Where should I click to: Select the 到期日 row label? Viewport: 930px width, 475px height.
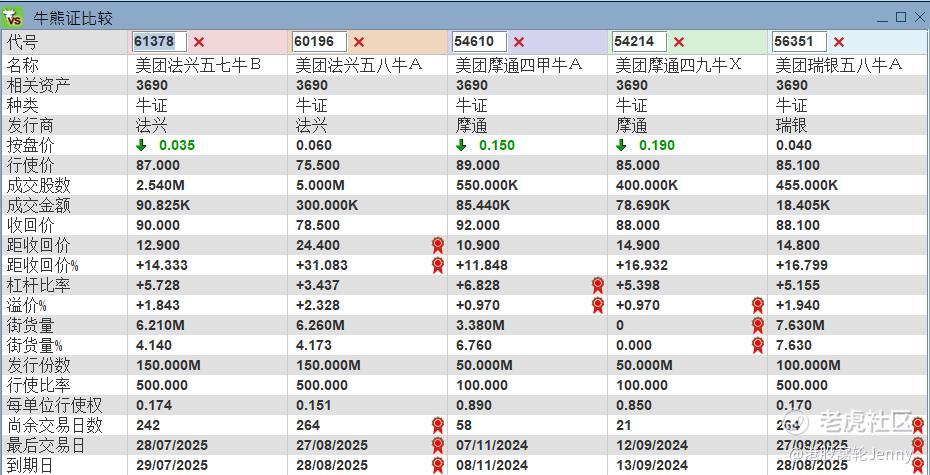30,466
